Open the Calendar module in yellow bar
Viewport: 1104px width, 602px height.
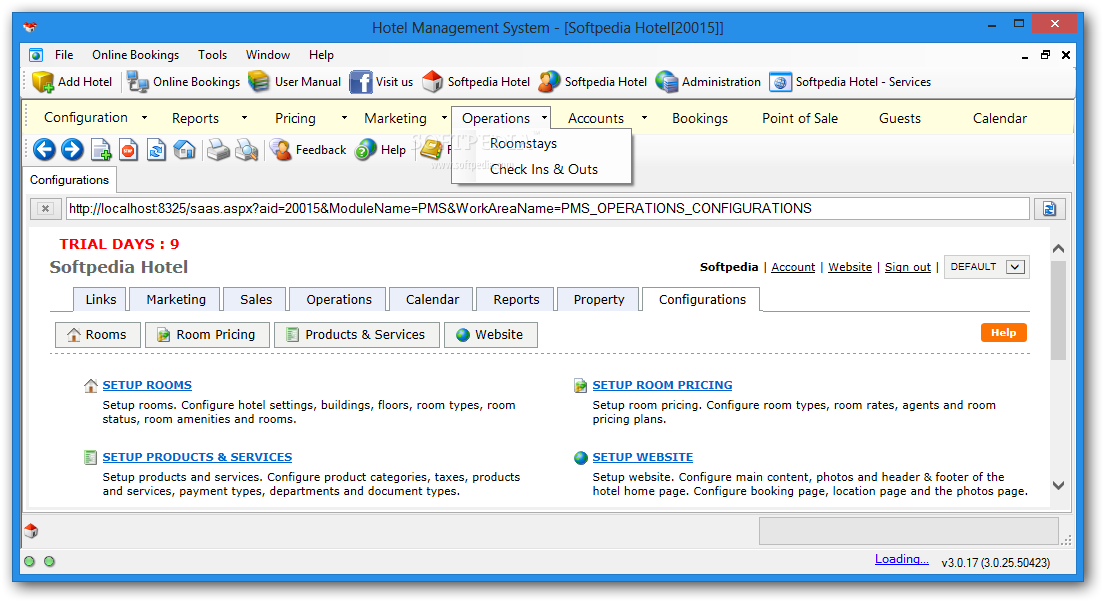coord(1000,118)
